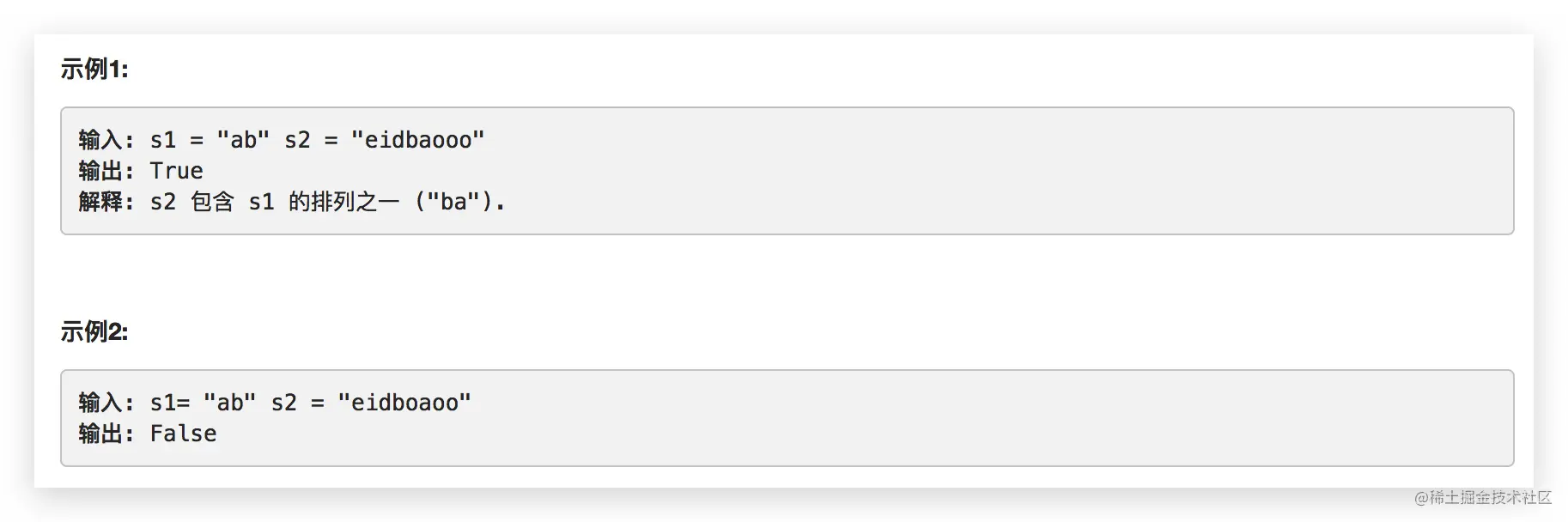Click the string "eidbaooo" in example 1
This screenshot has height=522, width=1568.
418,140
